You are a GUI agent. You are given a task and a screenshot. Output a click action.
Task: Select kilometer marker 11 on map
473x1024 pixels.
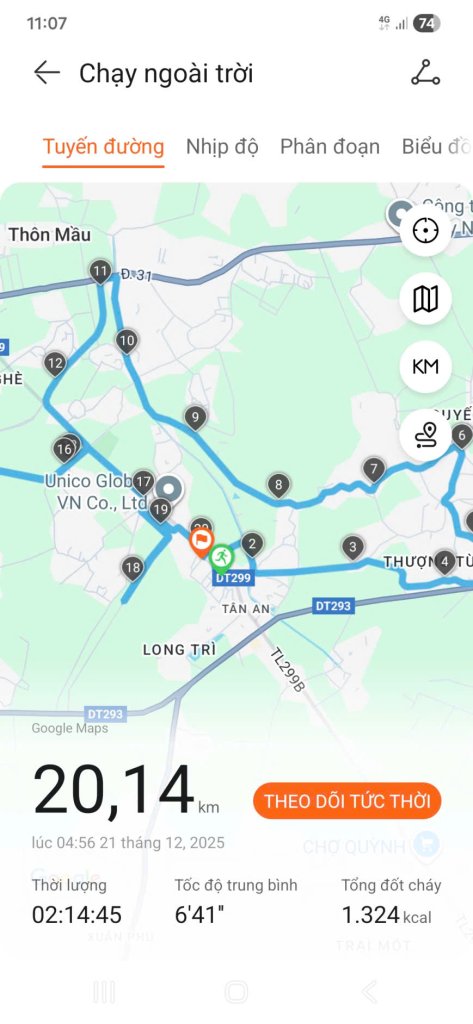point(100,272)
